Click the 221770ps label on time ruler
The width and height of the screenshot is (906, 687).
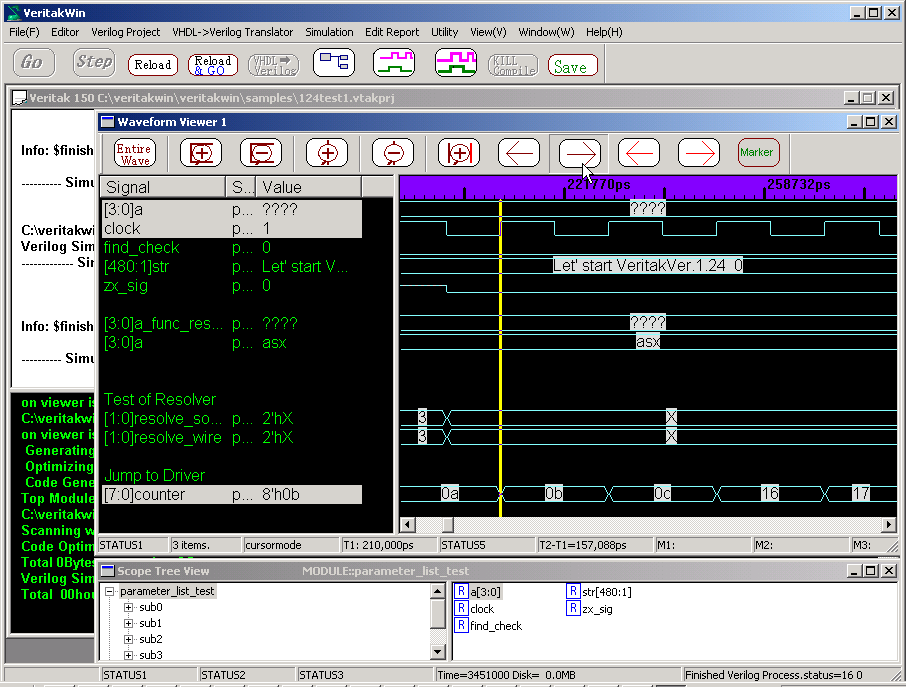(599, 184)
